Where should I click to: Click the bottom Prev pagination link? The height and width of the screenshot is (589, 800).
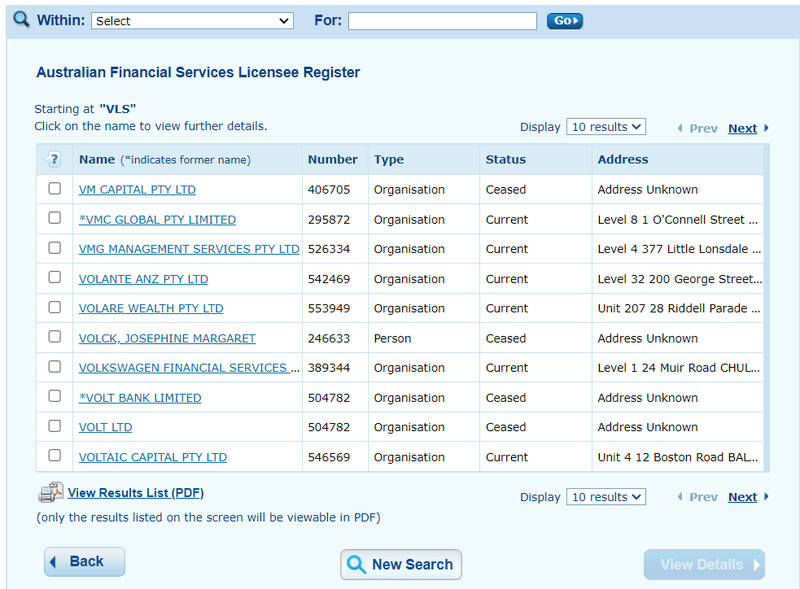pyautogui.click(x=703, y=497)
